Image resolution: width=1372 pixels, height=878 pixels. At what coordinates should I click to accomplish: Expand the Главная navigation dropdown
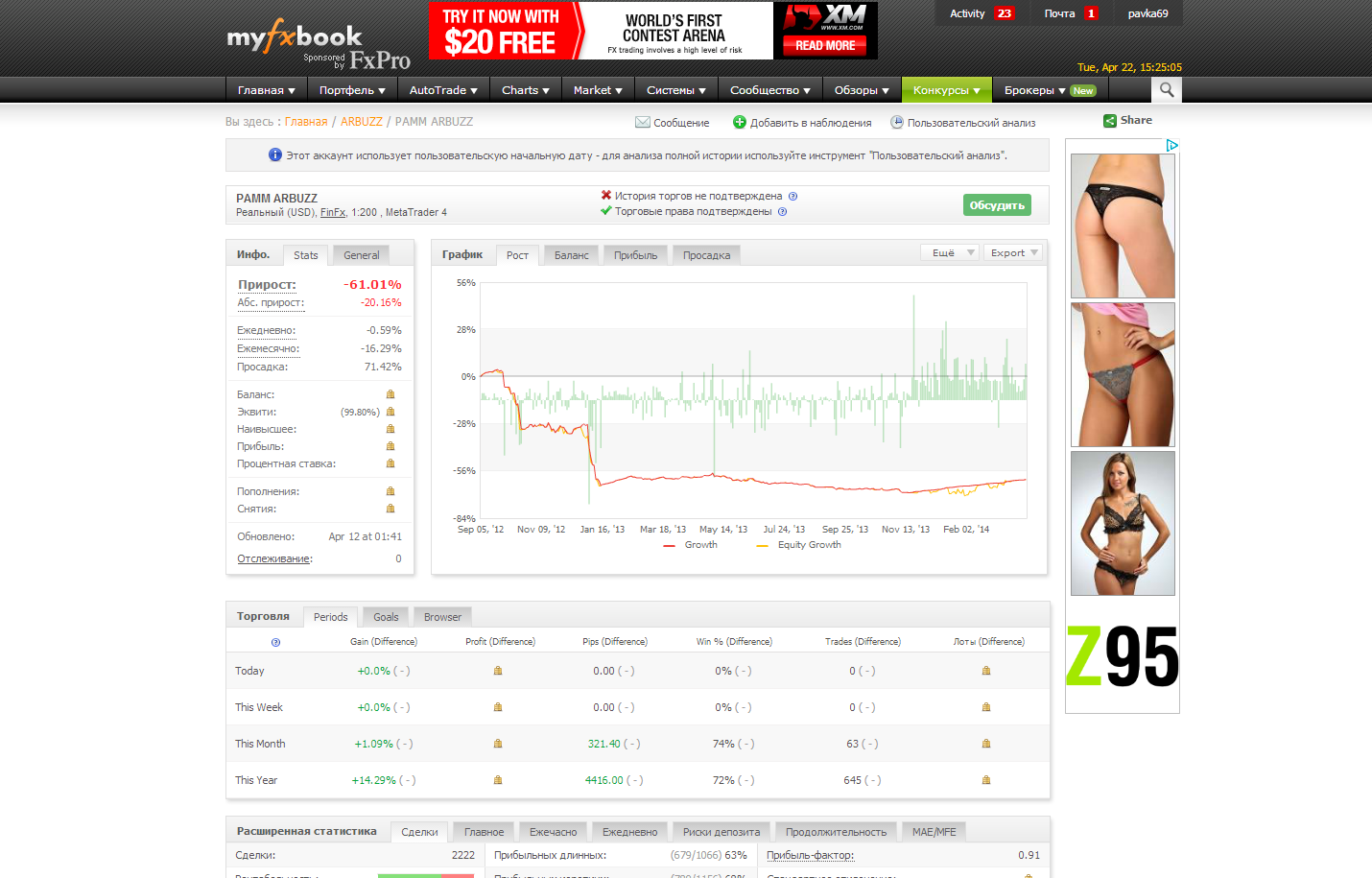pyautogui.click(x=266, y=90)
